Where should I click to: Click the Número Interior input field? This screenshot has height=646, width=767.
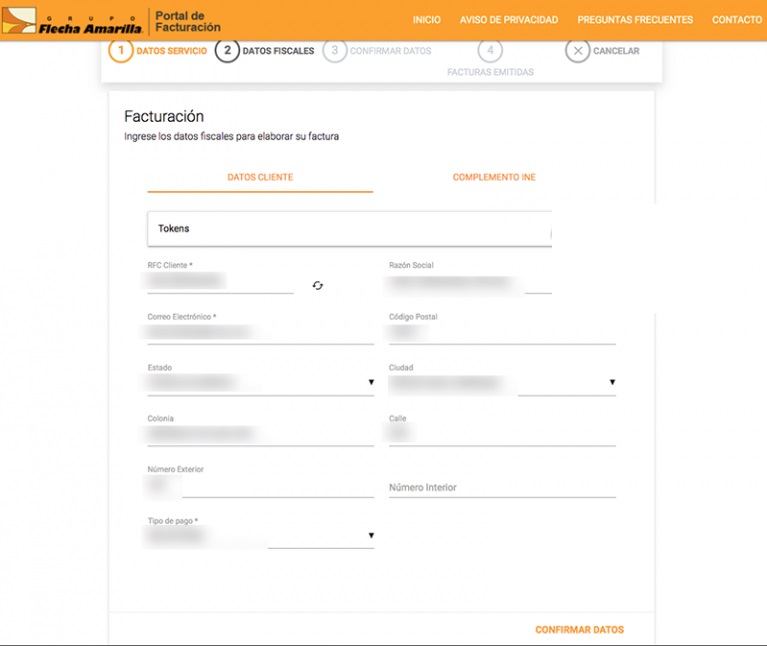click(x=502, y=488)
